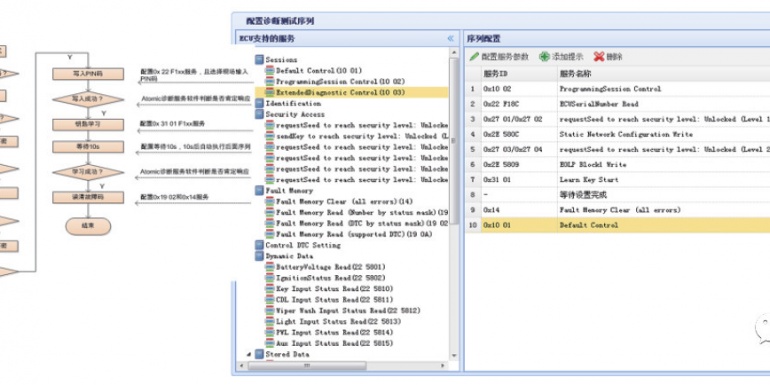Select Default Control in the sequence table

(589, 225)
